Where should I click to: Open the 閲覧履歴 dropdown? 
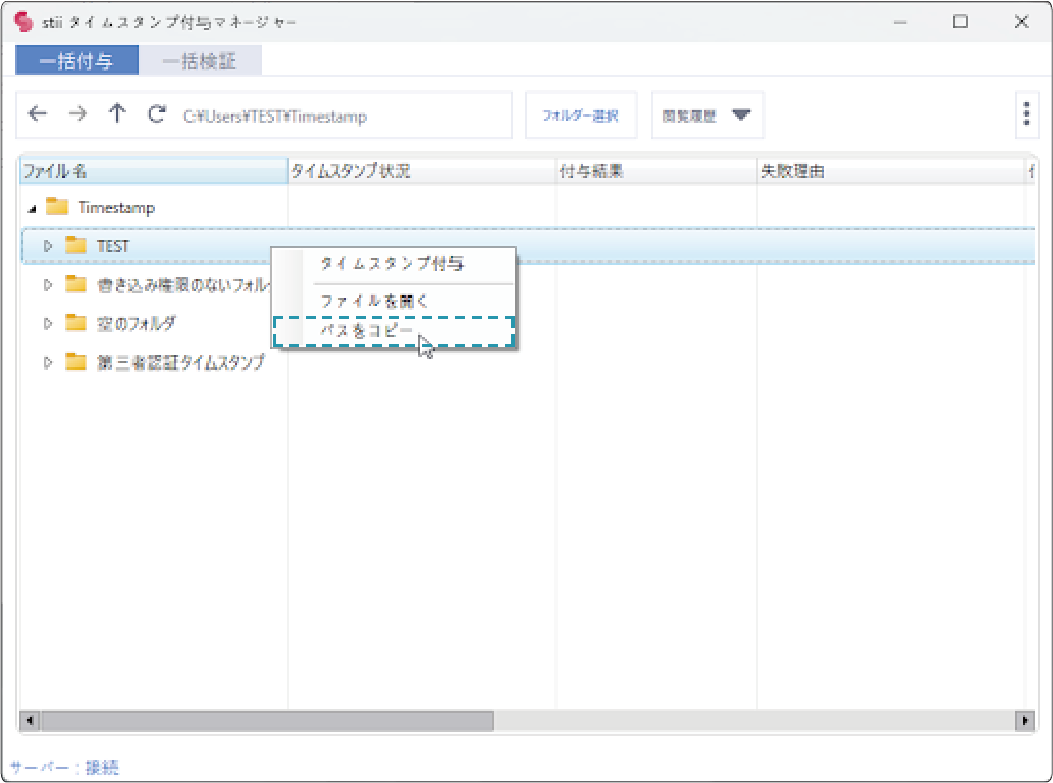pyautogui.click(x=707, y=115)
